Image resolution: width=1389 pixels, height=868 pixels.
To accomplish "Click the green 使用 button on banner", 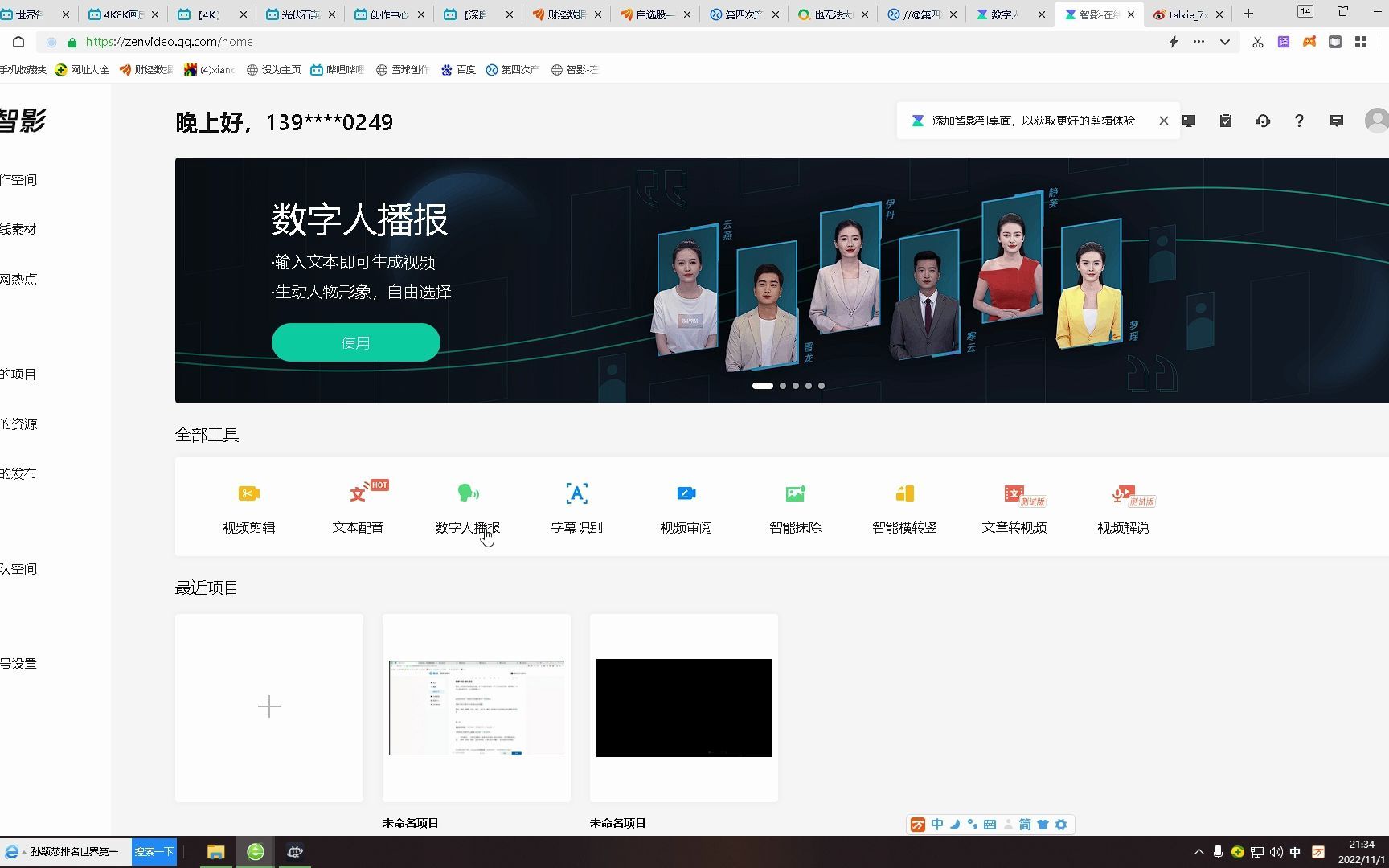I will pyautogui.click(x=356, y=342).
